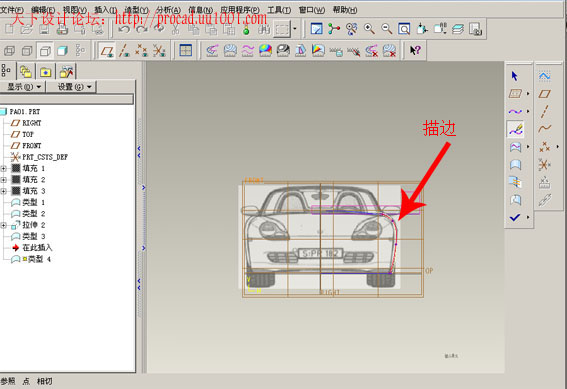Click the Refit to screen icon

point(404,29)
